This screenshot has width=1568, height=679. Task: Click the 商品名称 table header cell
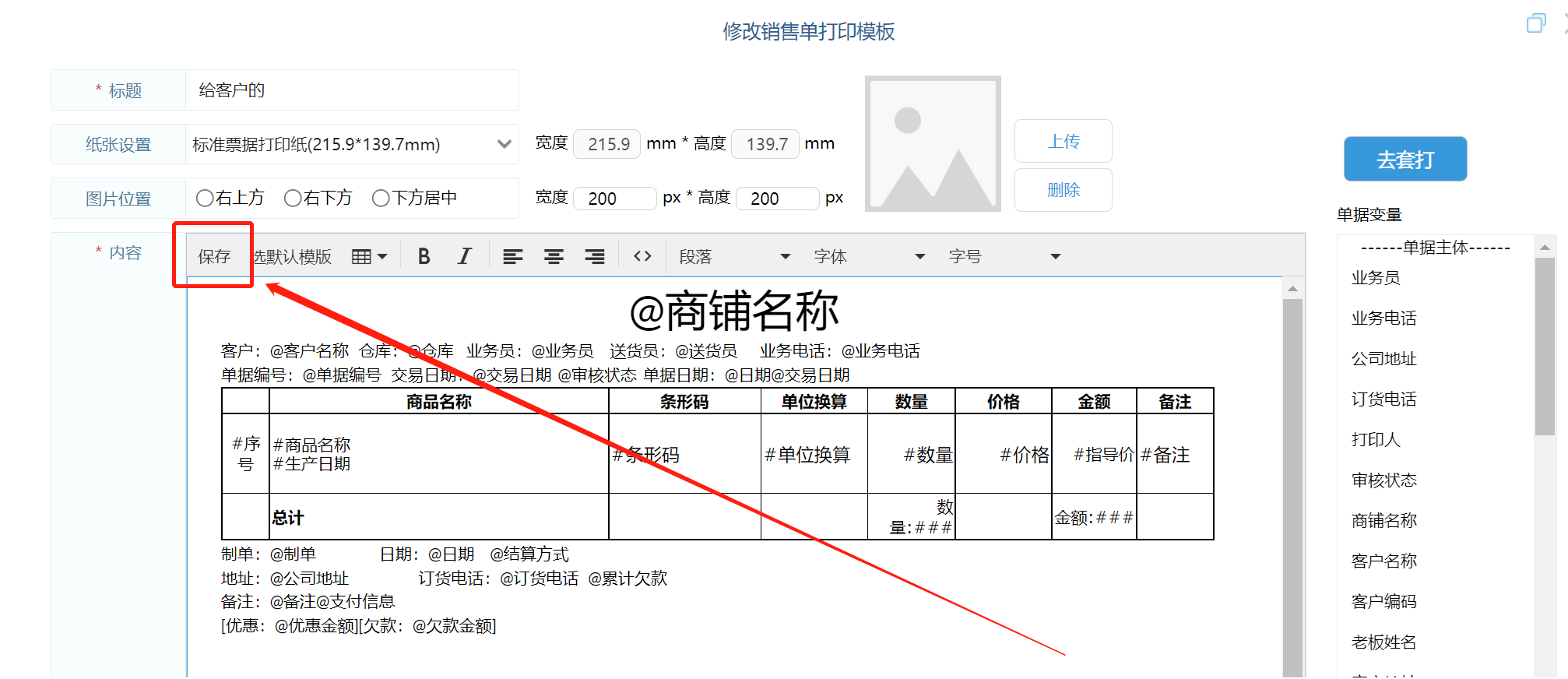(x=439, y=402)
